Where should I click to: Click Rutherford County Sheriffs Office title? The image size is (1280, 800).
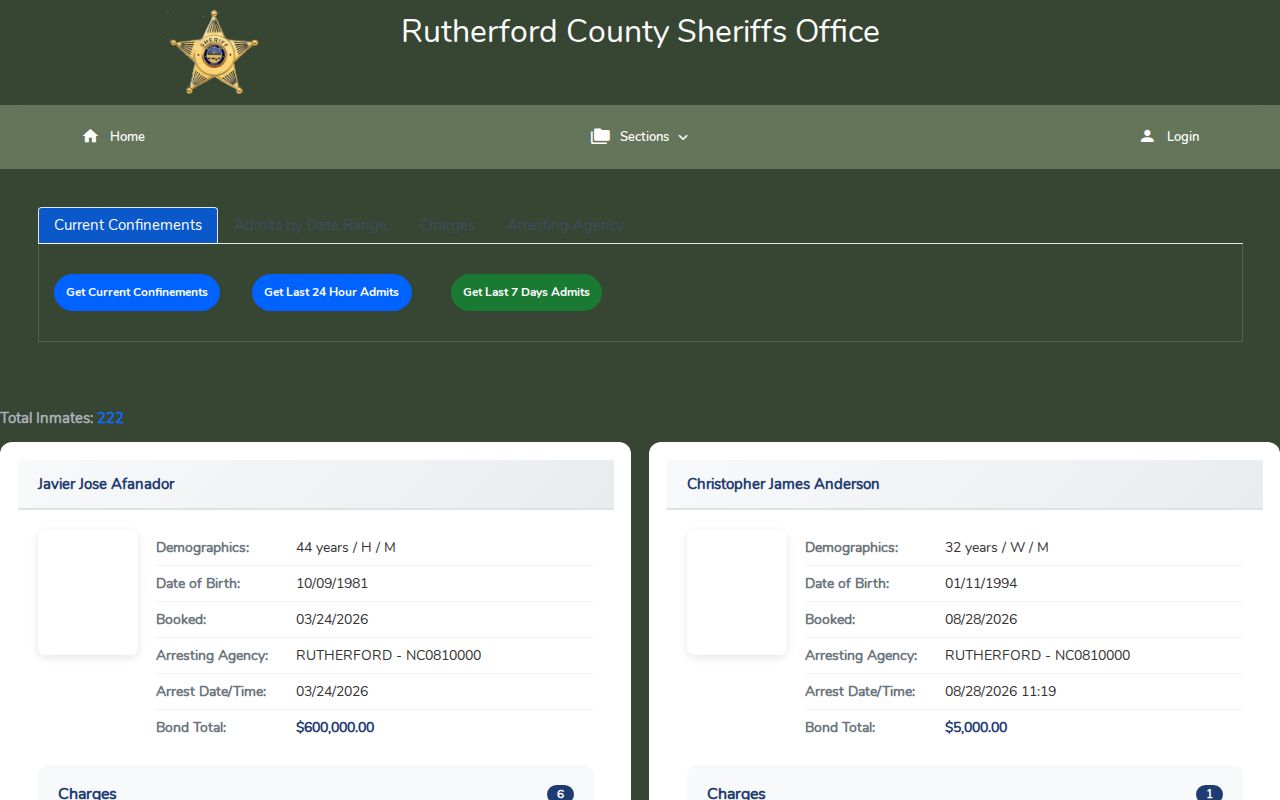click(x=640, y=31)
